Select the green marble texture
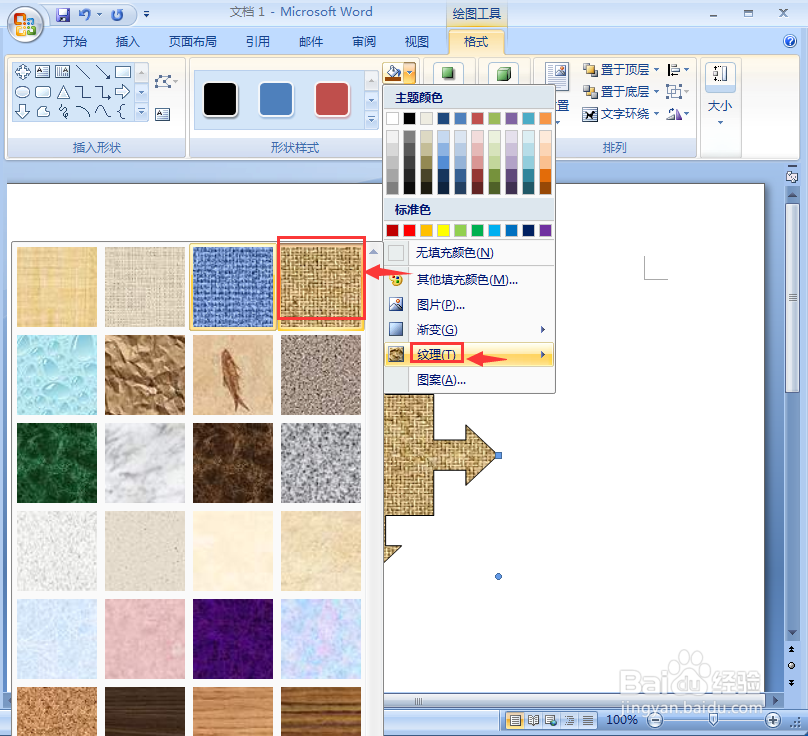The width and height of the screenshot is (808, 736). click(57, 463)
